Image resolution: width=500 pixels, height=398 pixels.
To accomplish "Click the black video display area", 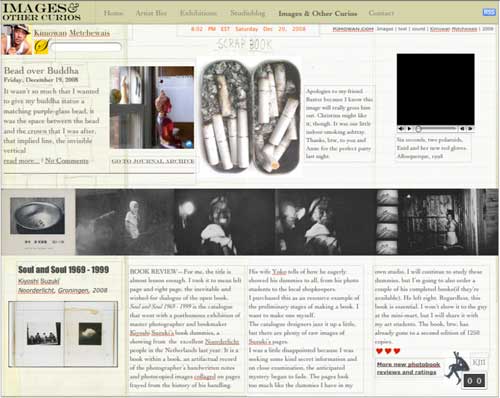I will [435, 89].
